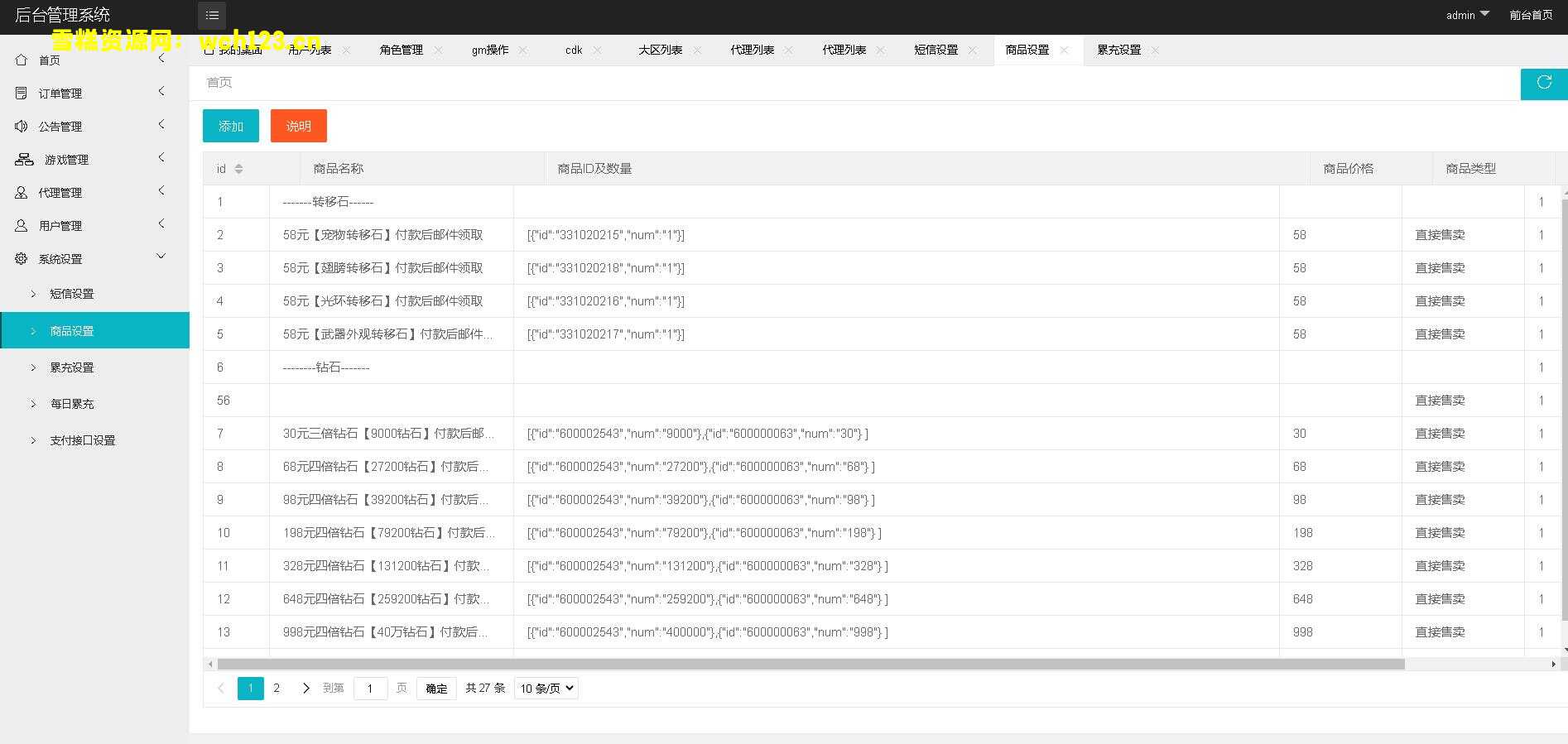Click the horizontal table scrollbar thumb
This screenshot has width=1568, height=744.
(x=810, y=664)
